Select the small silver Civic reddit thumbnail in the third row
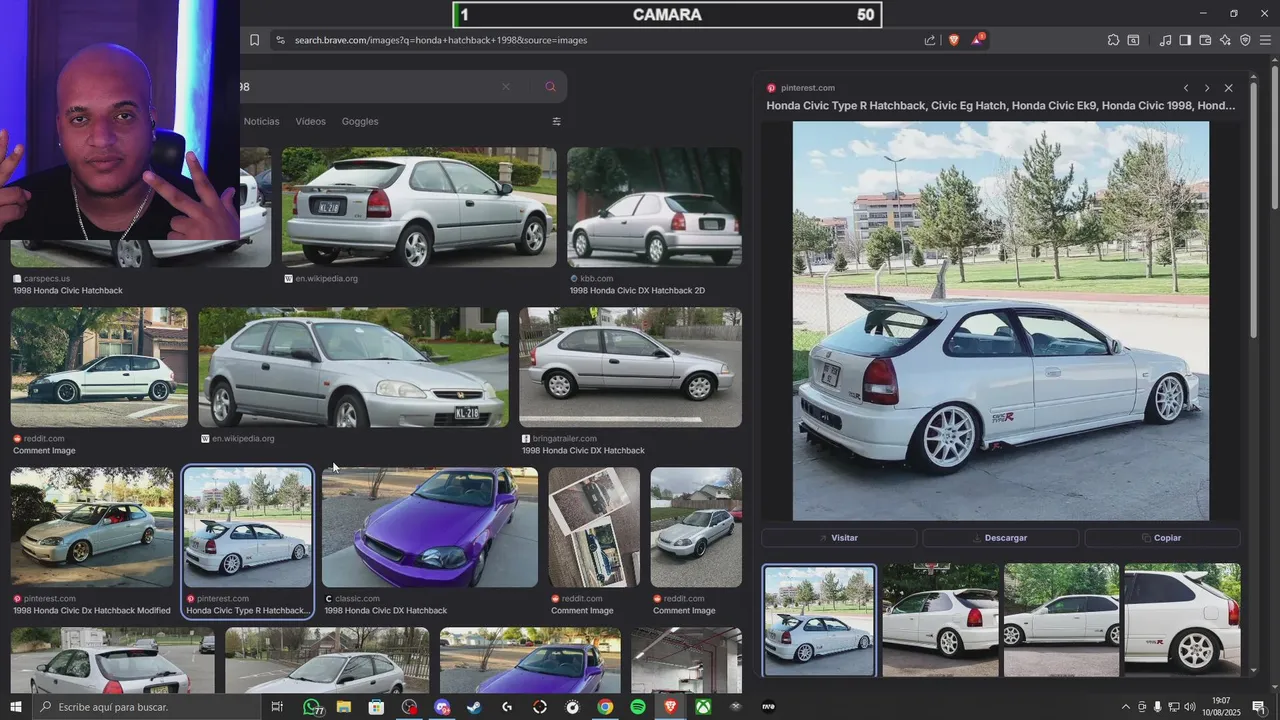The image size is (1280, 720). pyautogui.click(x=696, y=527)
